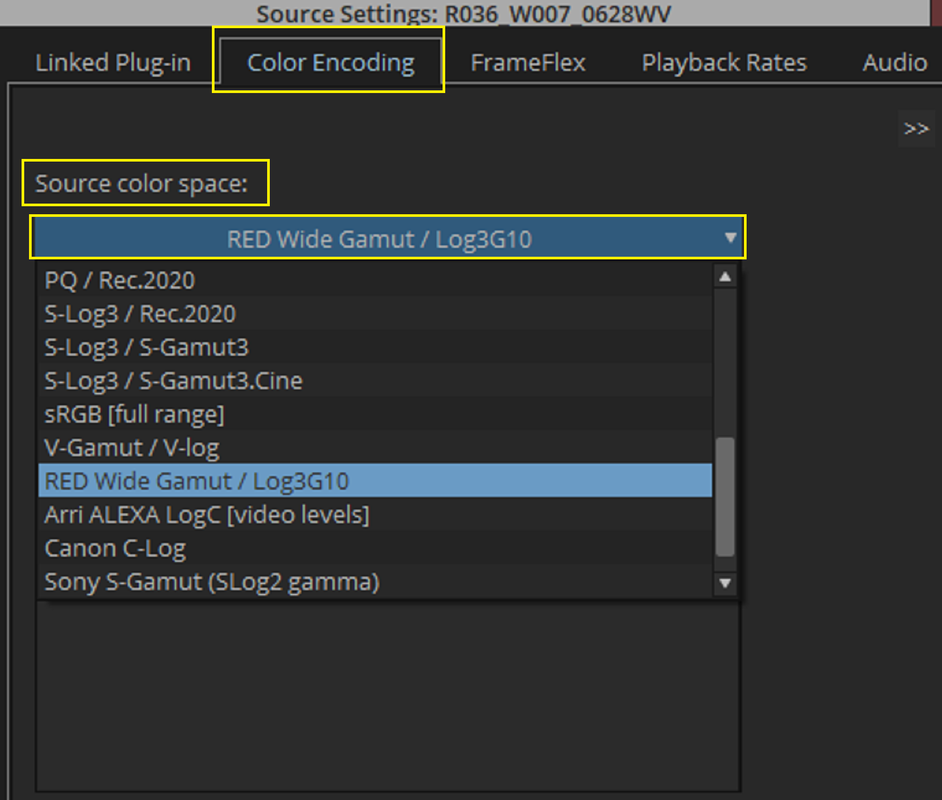Select highlighted RED Wide Gamut / Log3G10 item
This screenshot has height=800, width=942.
pos(375,480)
